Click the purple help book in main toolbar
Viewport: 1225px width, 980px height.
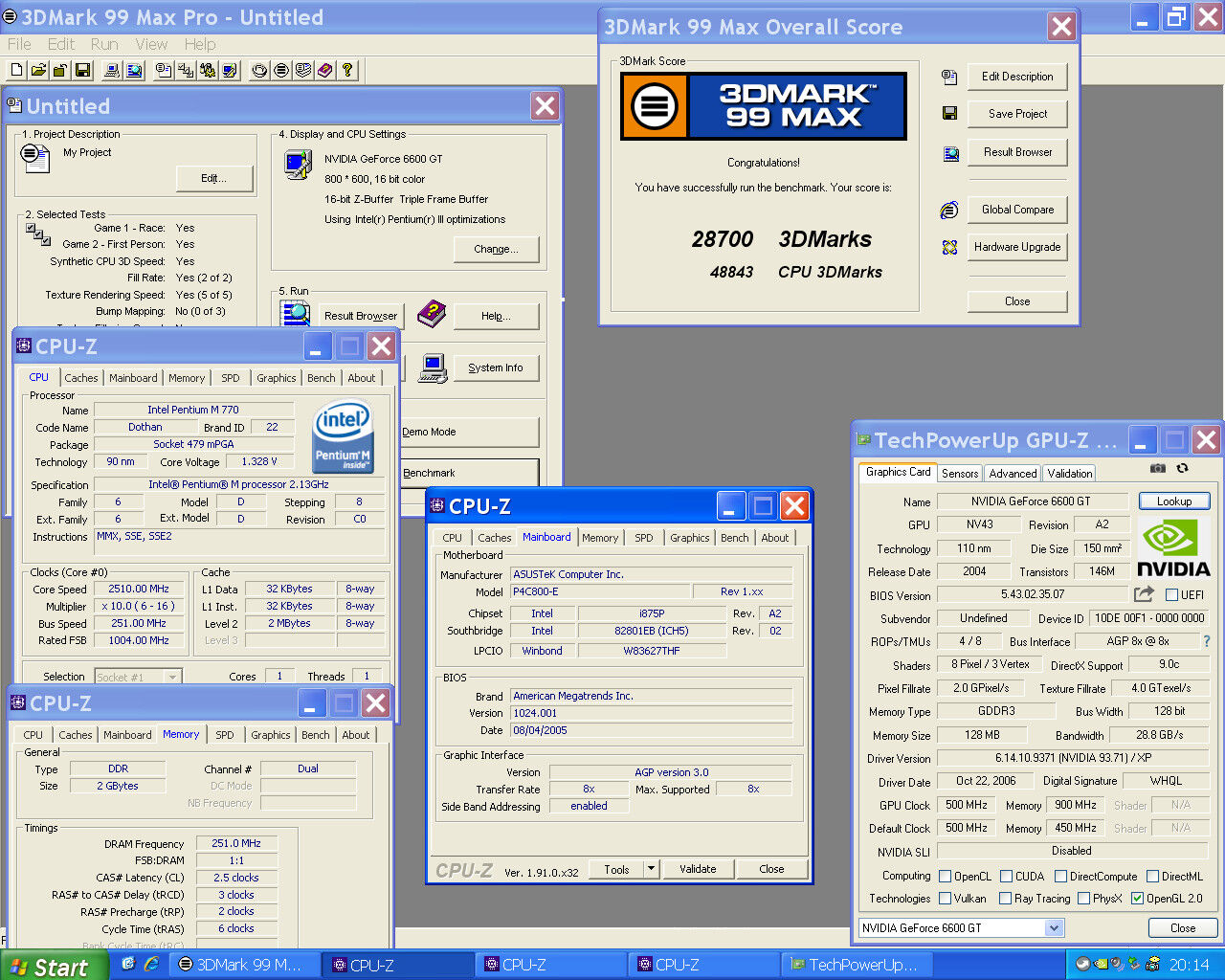coord(325,70)
